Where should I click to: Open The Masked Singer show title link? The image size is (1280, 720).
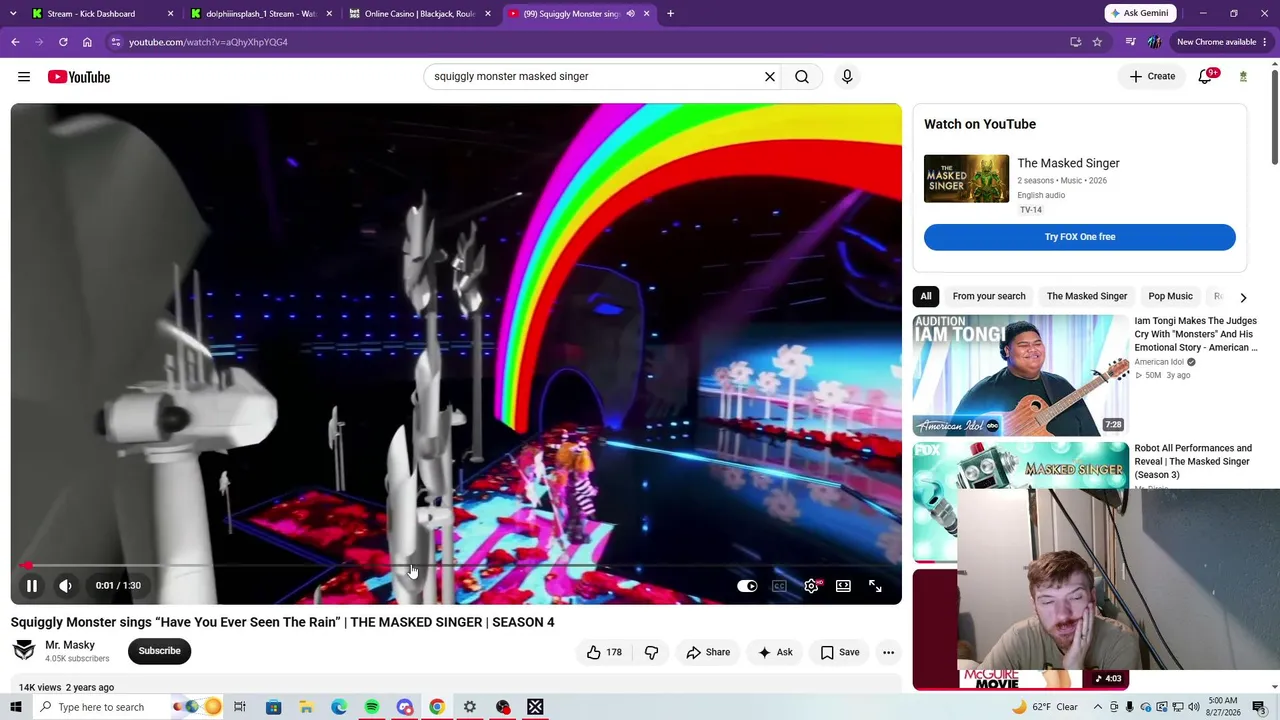(x=1068, y=163)
